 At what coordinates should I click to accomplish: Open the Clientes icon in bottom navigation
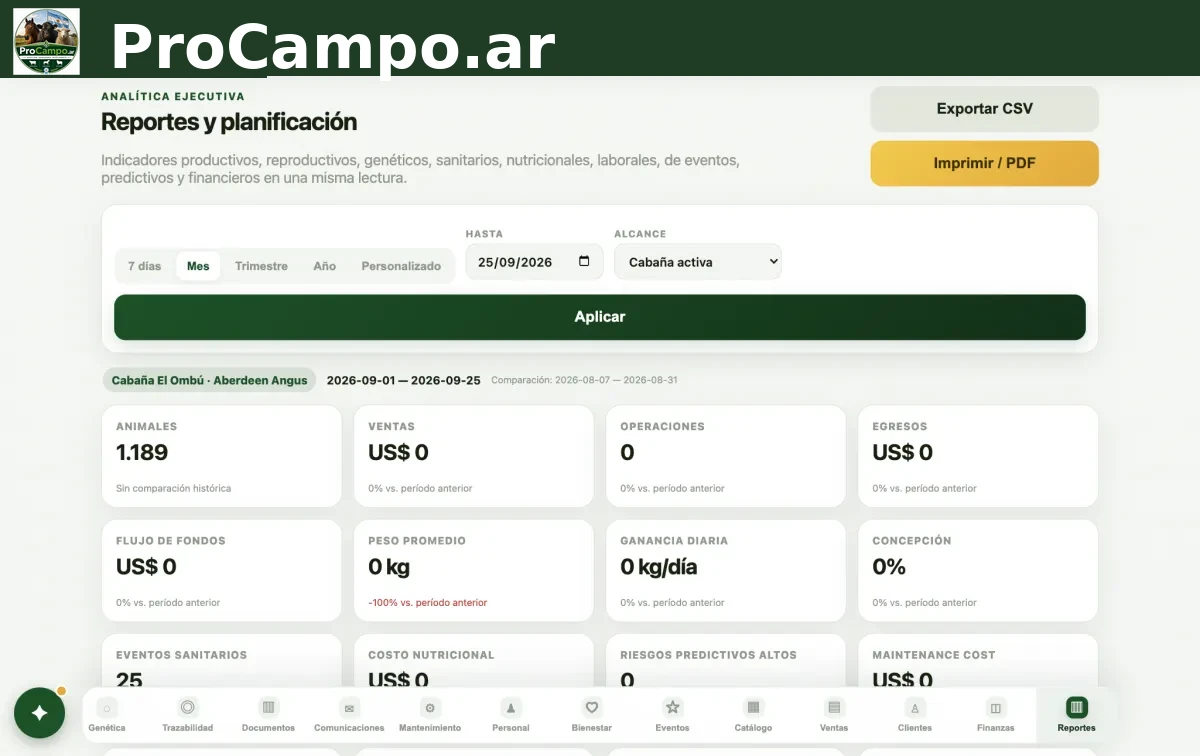click(915, 707)
